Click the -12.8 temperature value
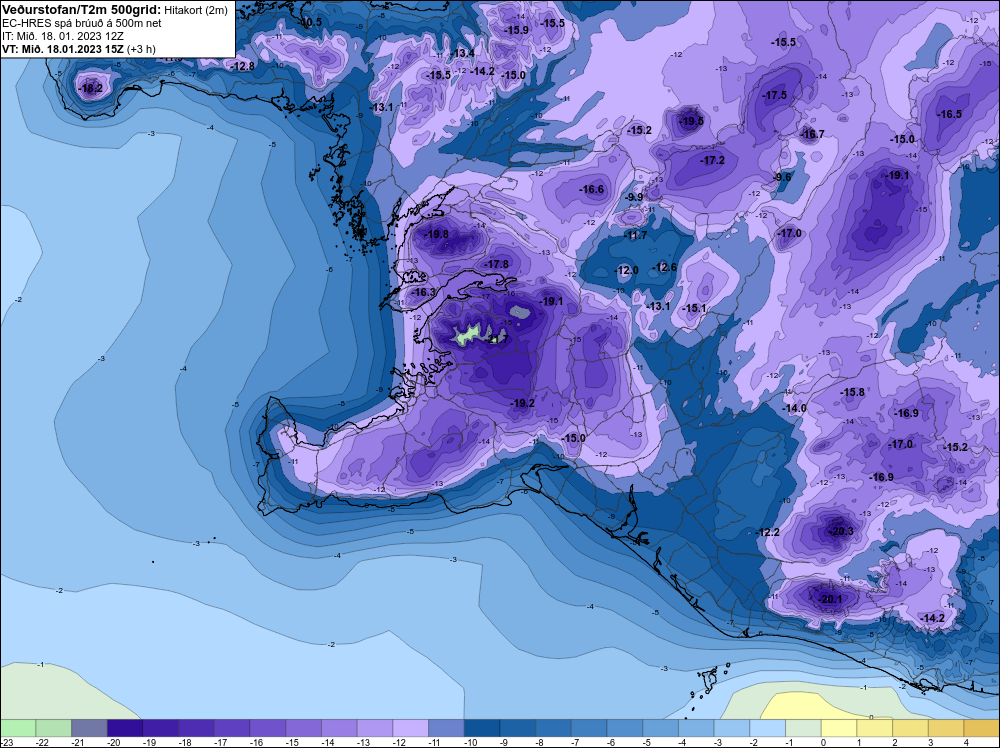 pos(242,66)
